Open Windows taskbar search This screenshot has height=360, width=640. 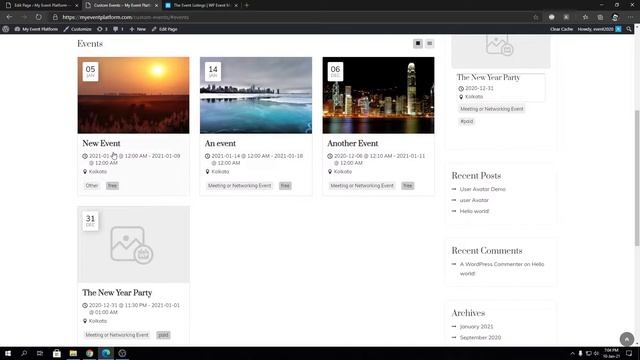pyautogui.click(x=24, y=353)
